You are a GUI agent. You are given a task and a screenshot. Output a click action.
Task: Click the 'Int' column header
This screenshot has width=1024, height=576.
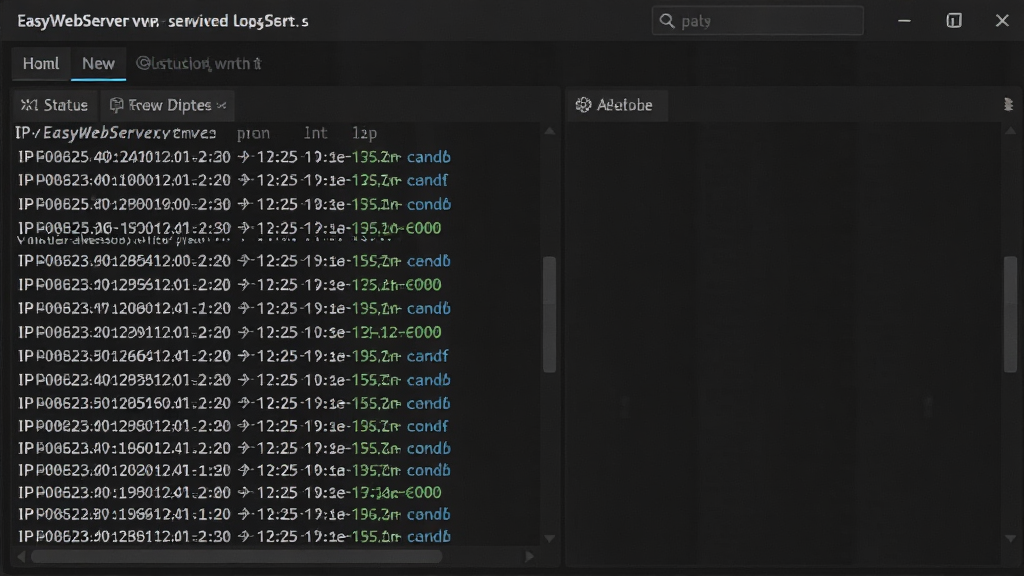[x=315, y=133]
